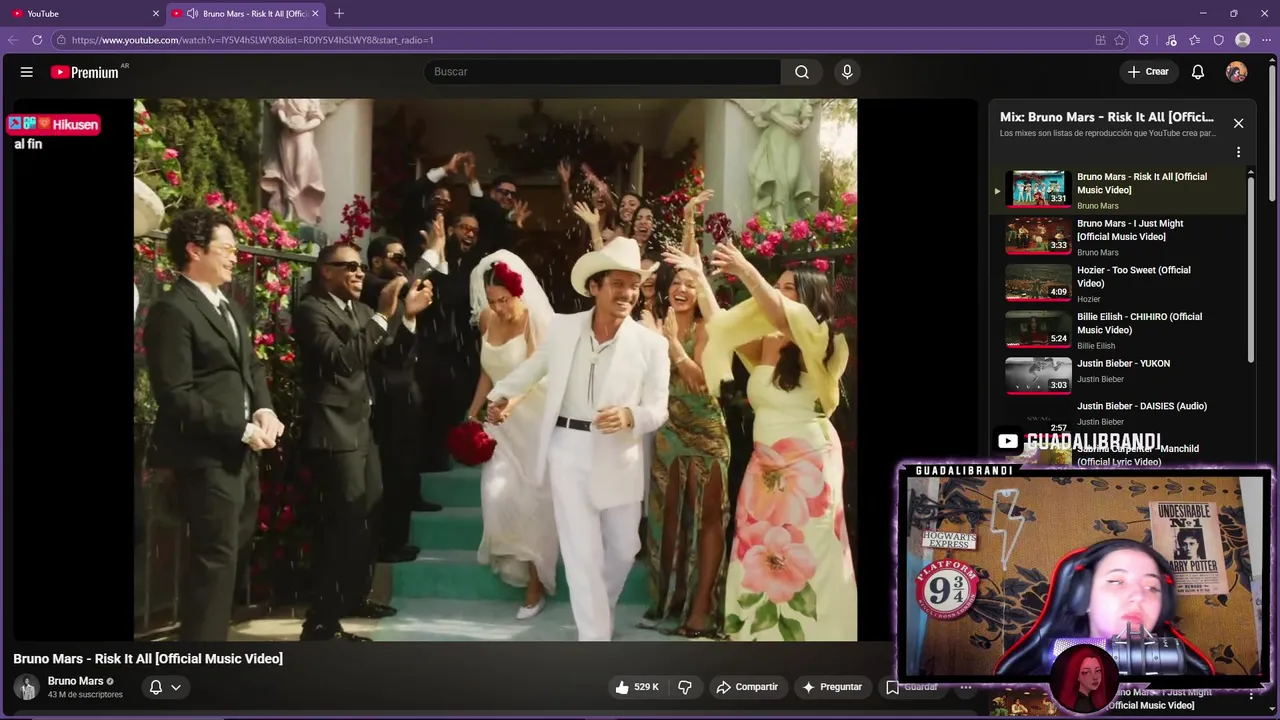Click the video player to pause

495,369
